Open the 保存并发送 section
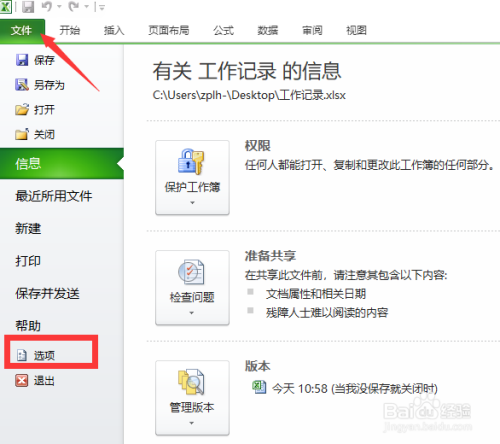The image size is (500, 444). tap(47, 294)
